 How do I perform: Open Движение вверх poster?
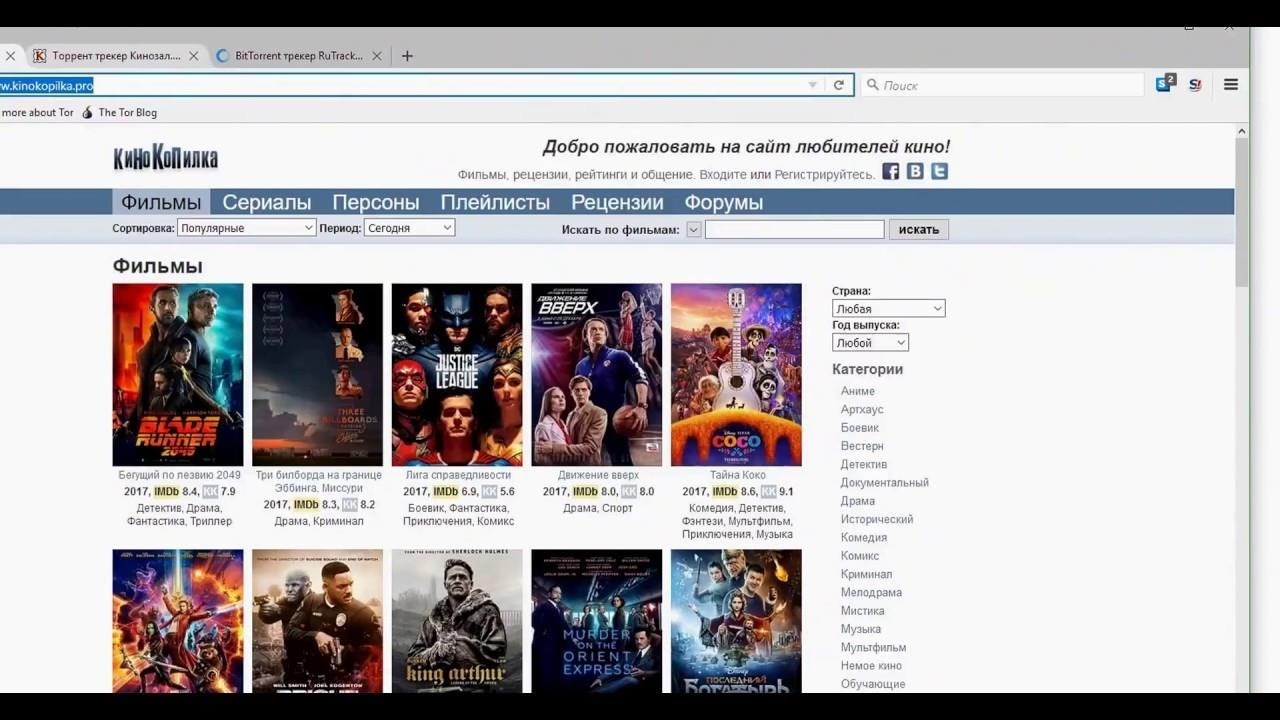tap(596, 375)
